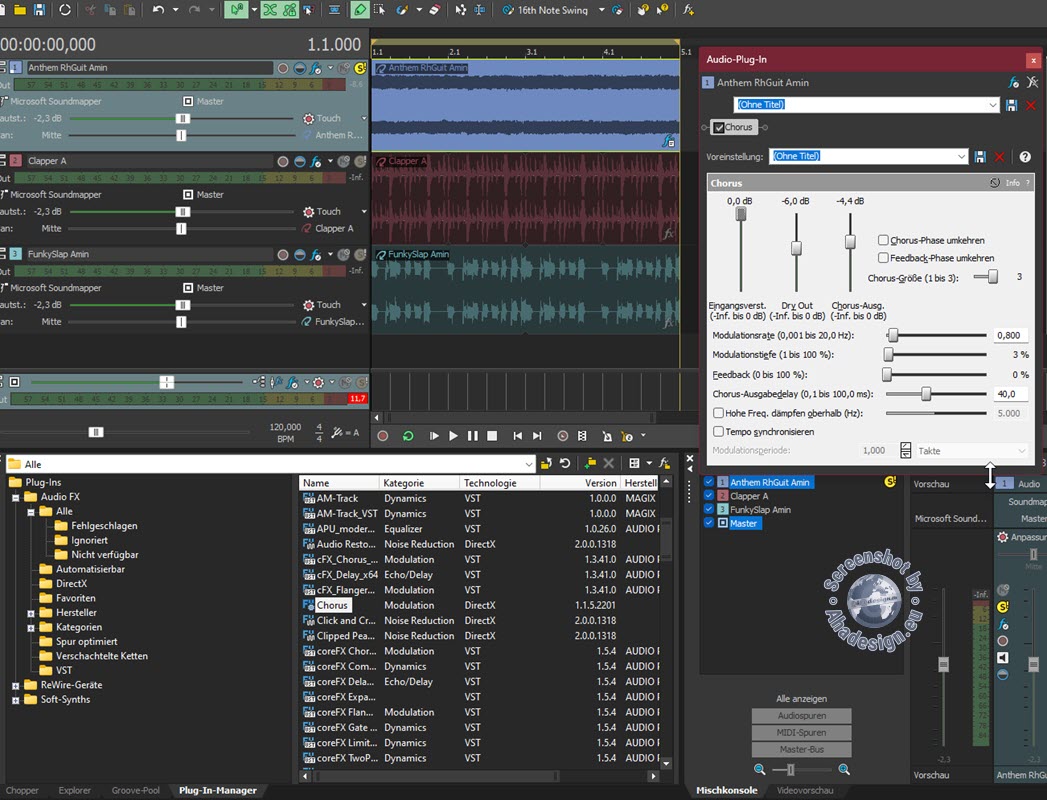
Task: Expand the ReWire-Geräte tree node
Action: 15,686
